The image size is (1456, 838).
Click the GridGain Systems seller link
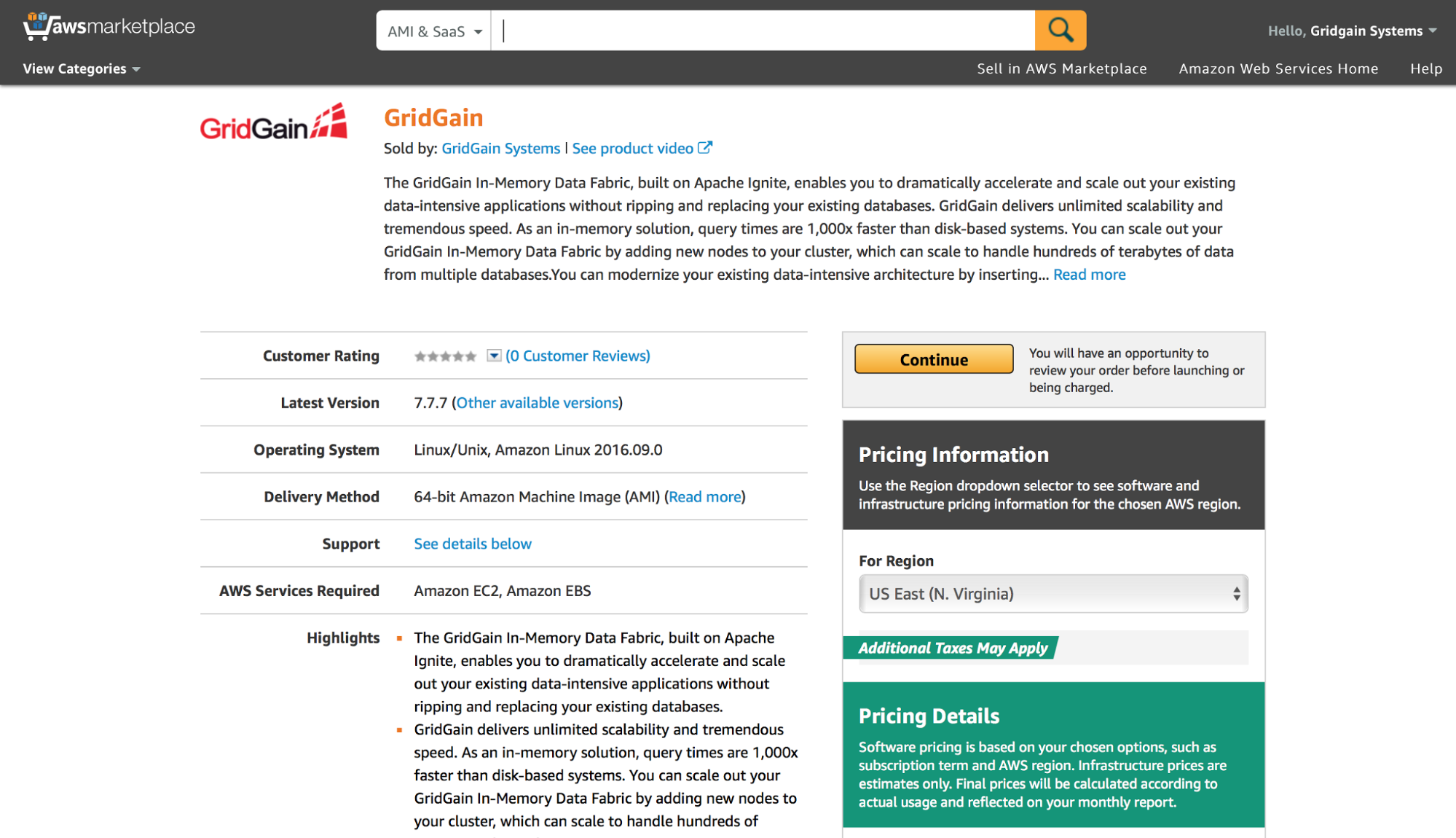coord(500,149)
